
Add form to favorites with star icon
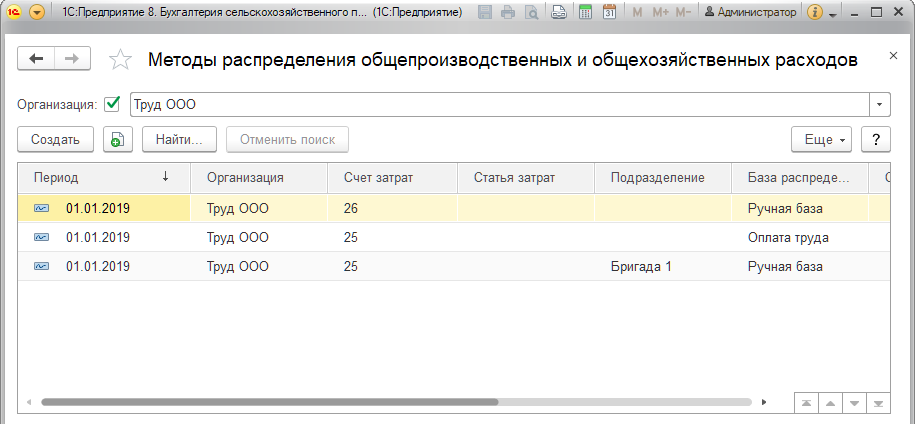click(x=121, y=59)
